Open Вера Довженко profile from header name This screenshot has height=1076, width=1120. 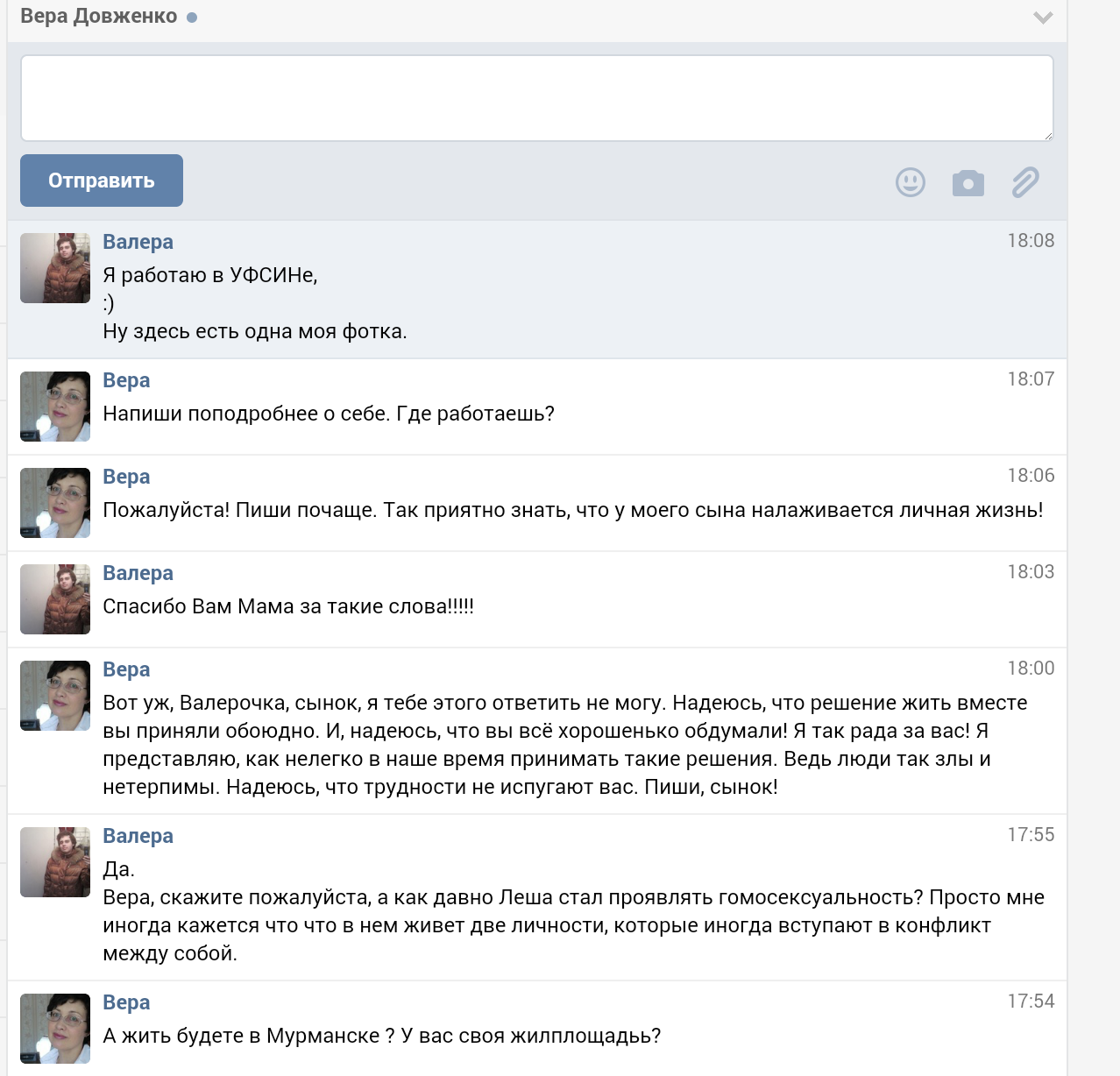(x=99, y=17)
